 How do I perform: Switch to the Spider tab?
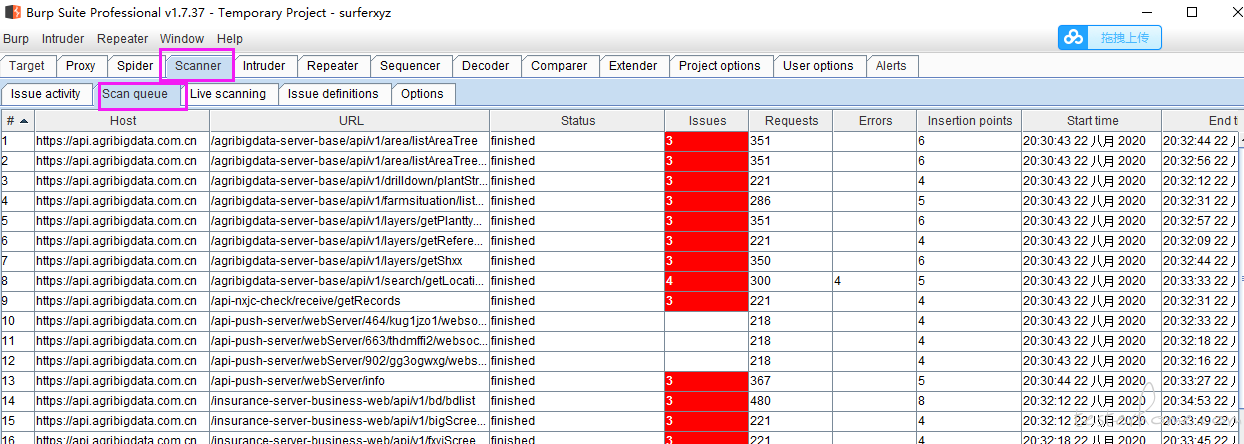point(135,66)
